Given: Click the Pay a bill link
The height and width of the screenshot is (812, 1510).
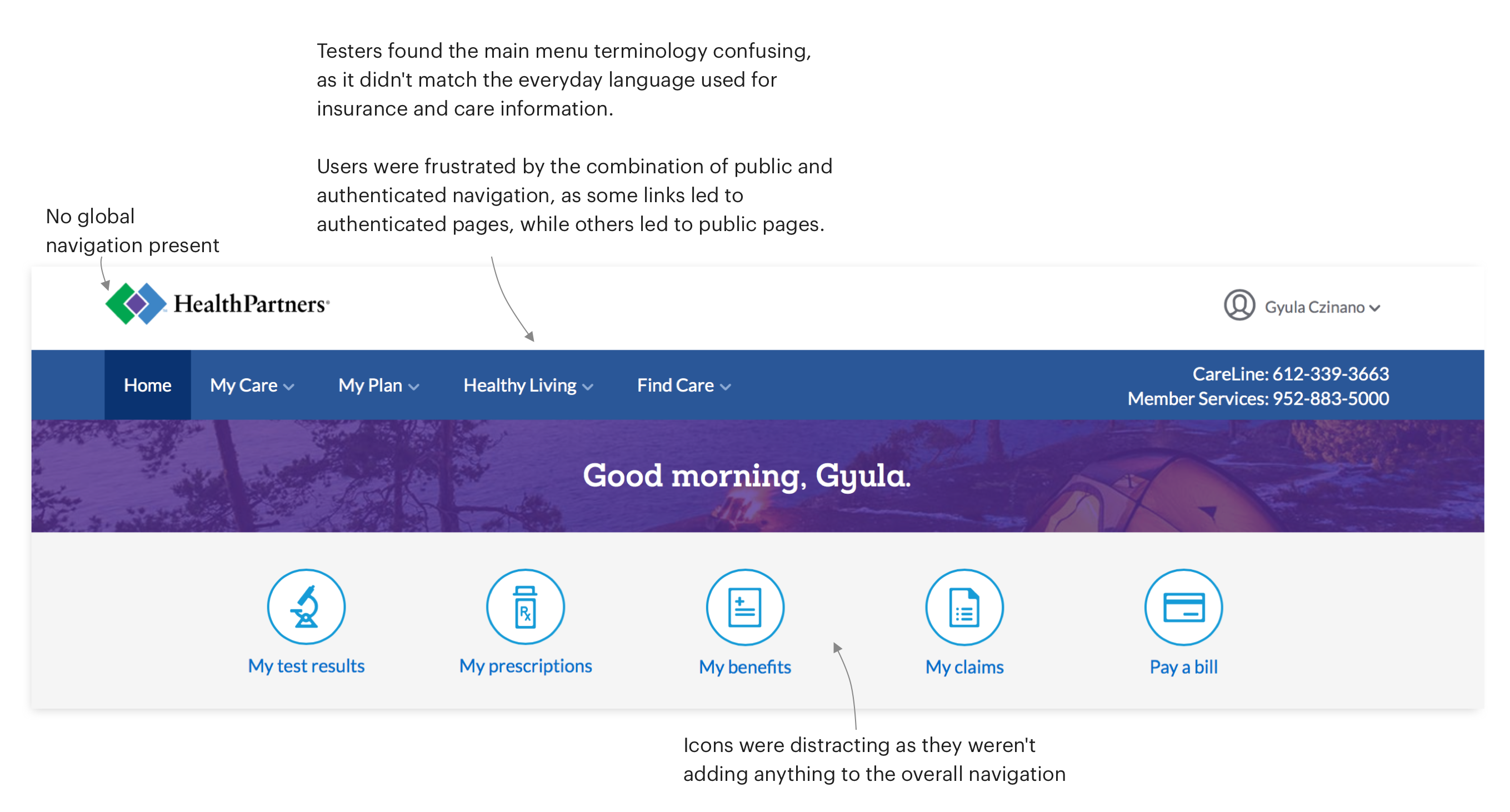Looking at the screenshot, I should (1183, 666).
